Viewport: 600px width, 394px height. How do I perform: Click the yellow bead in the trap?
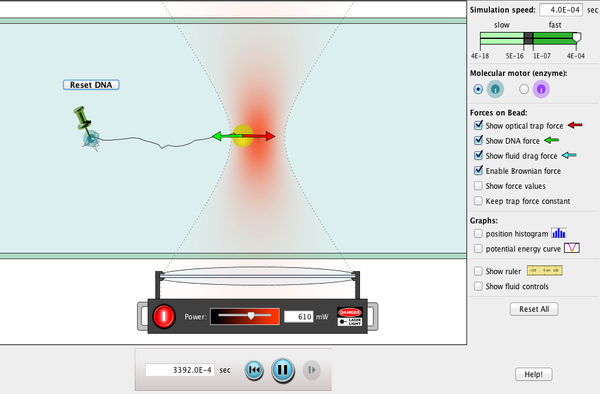(243, 136)
